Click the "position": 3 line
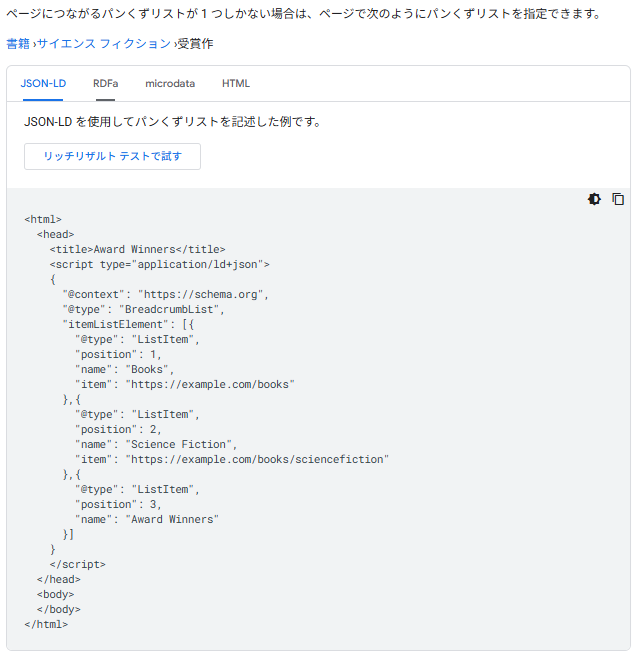Image resolution: width=637 pixels, height=654 pixels. click(118, 505)
